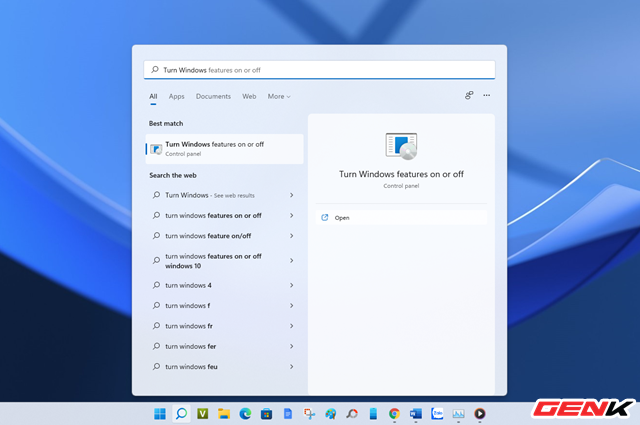Viewport: 640px width, 425px height.
Task: Launch Microsoft Edge from taskbar
Action: pyautogui.click(x=245, y=414)
